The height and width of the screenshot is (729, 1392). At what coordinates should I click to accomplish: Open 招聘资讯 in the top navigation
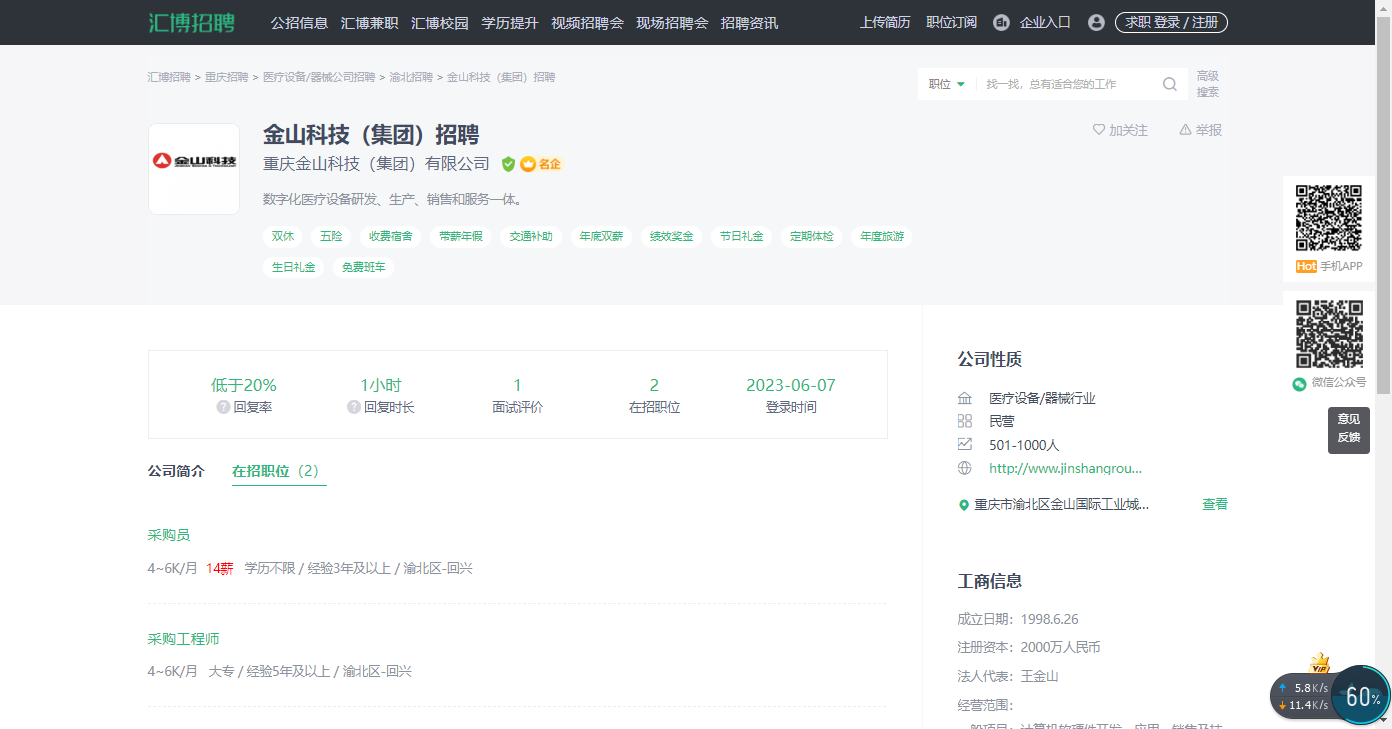tap(749, 22)
